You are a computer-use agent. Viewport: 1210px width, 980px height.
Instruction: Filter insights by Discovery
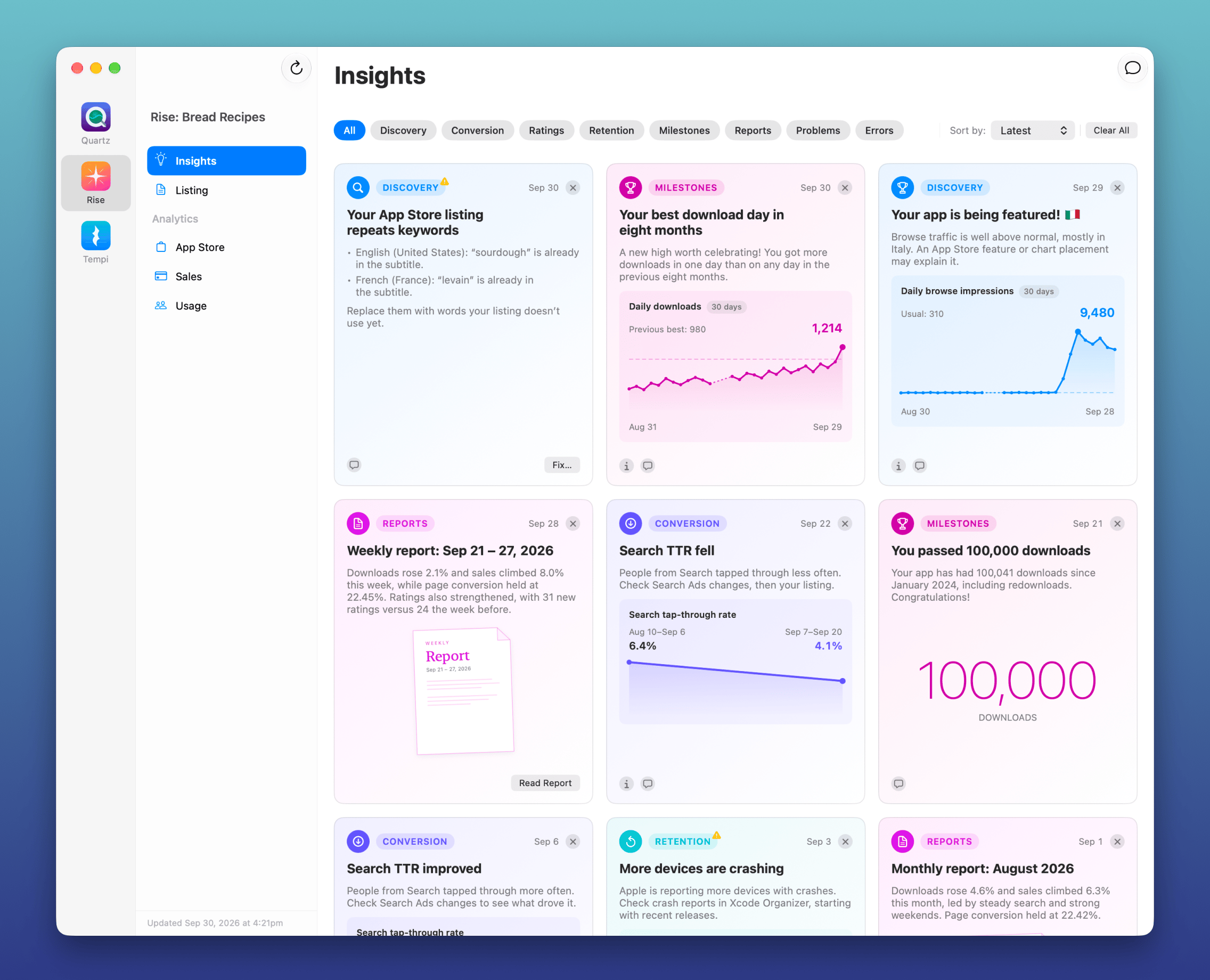coord(403,130)
